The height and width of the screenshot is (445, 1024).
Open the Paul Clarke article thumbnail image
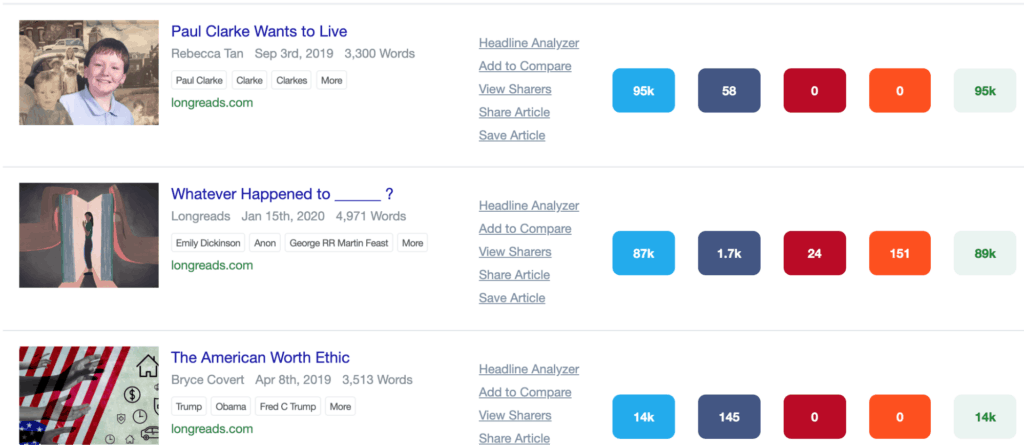pos(89,72)
